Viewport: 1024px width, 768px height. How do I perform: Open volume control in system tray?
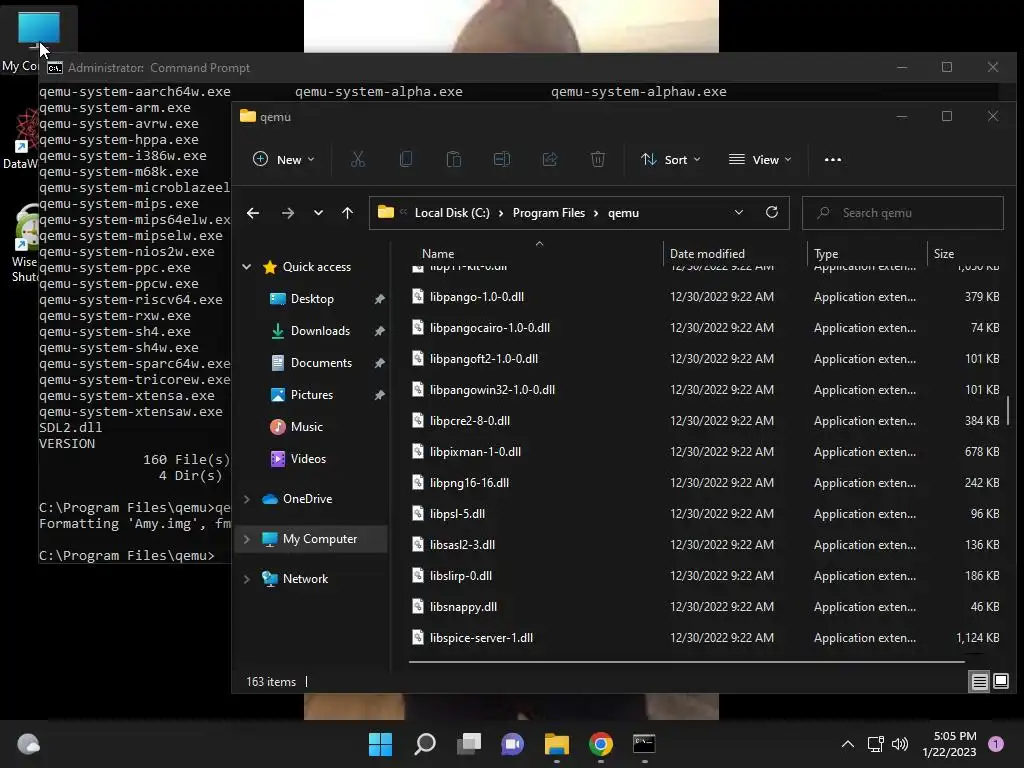click(900, 744)
